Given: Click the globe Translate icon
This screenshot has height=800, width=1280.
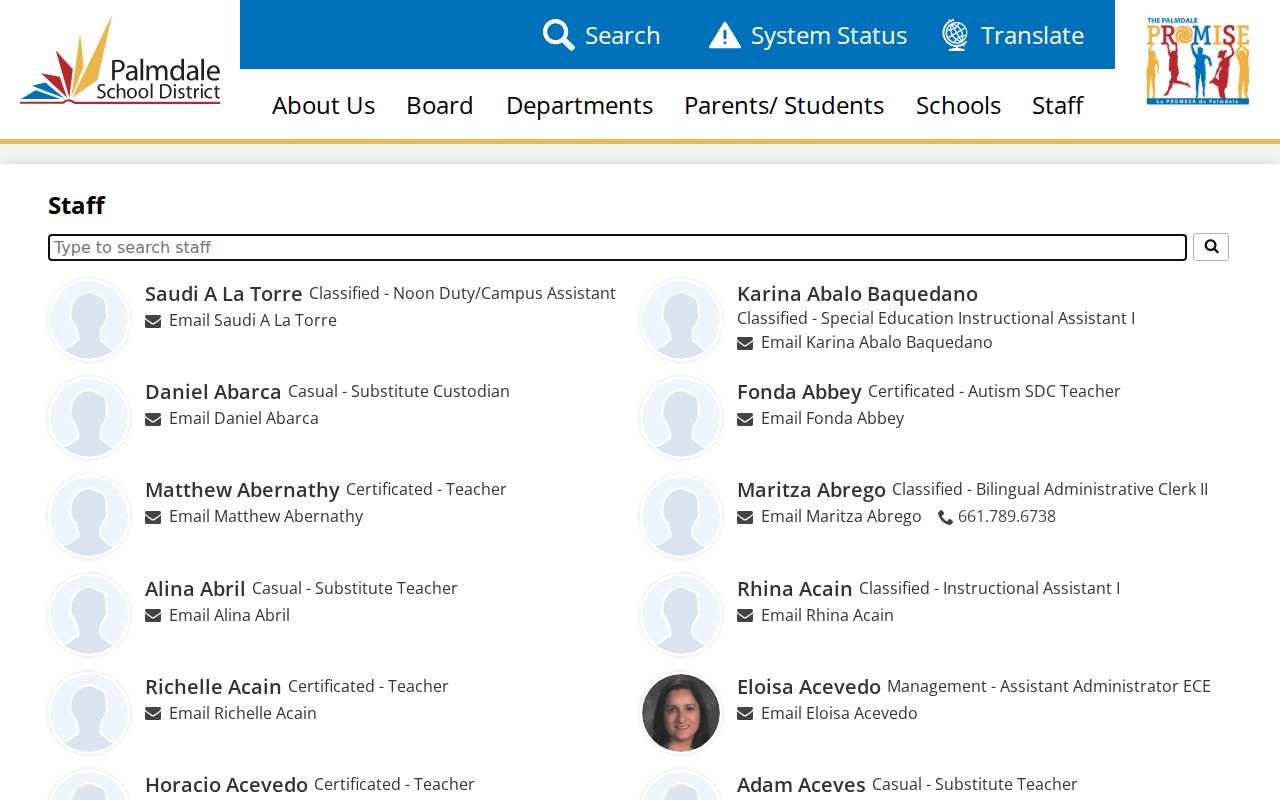Looking at the screenshot, I should 955,35.
